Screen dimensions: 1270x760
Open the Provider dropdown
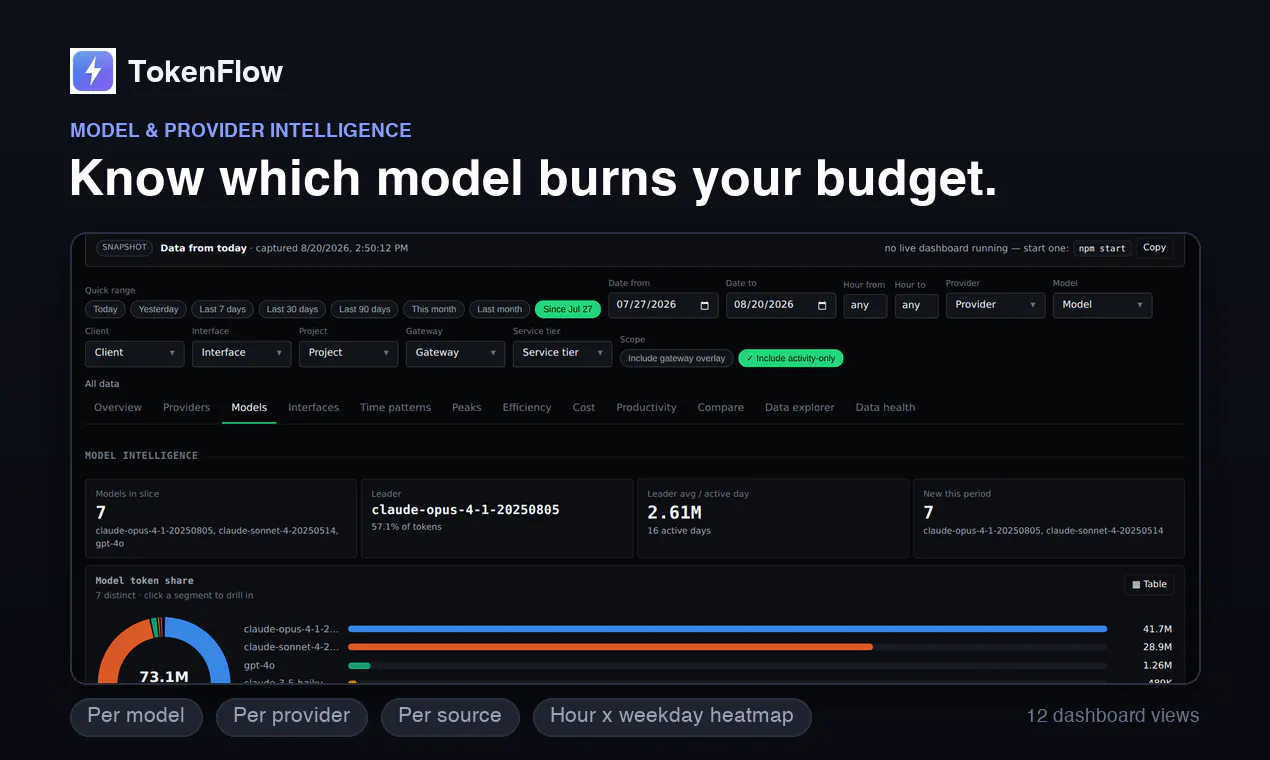(995, 305)
